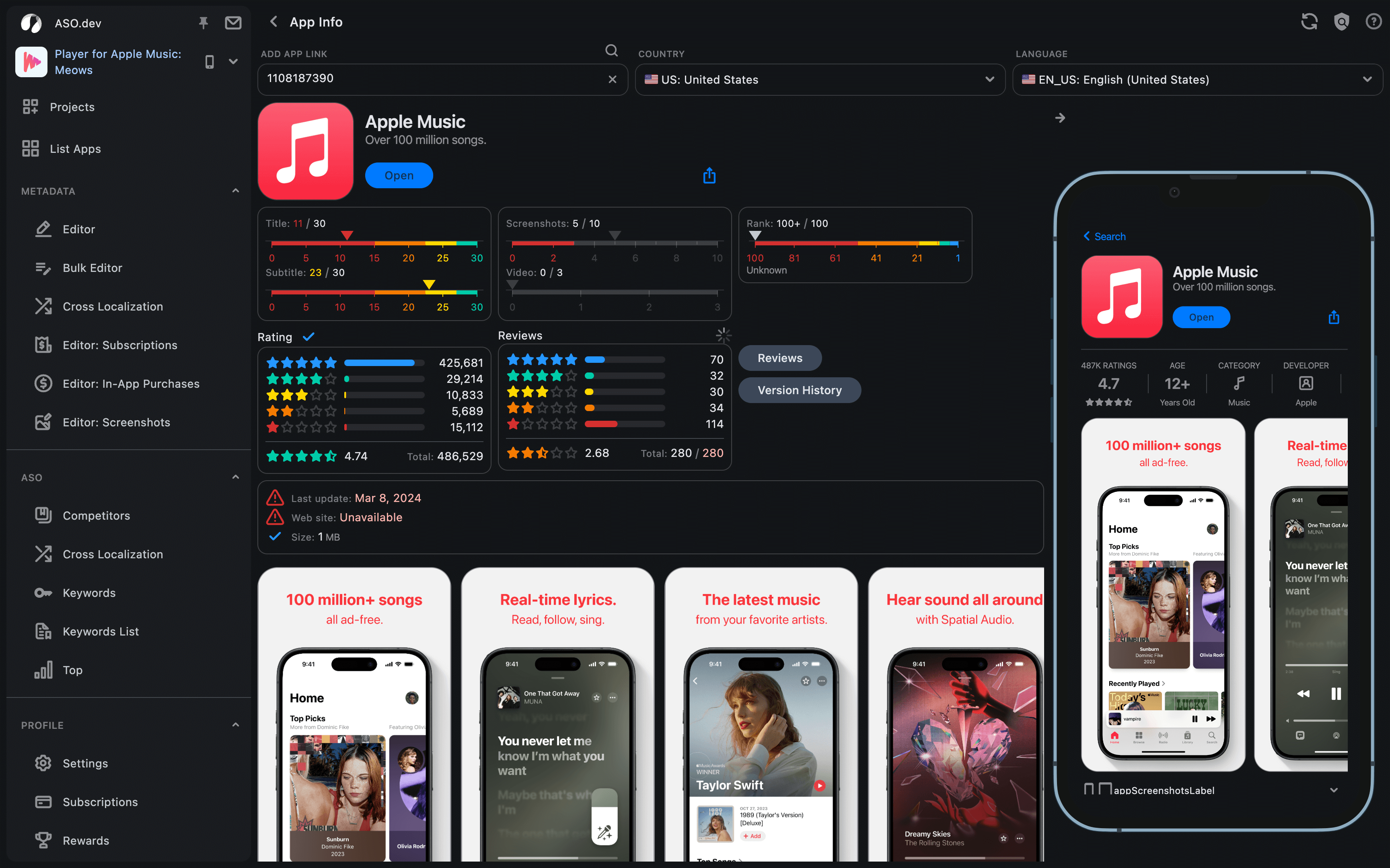Click the Editor icon in sidebar

pos(43,228)
